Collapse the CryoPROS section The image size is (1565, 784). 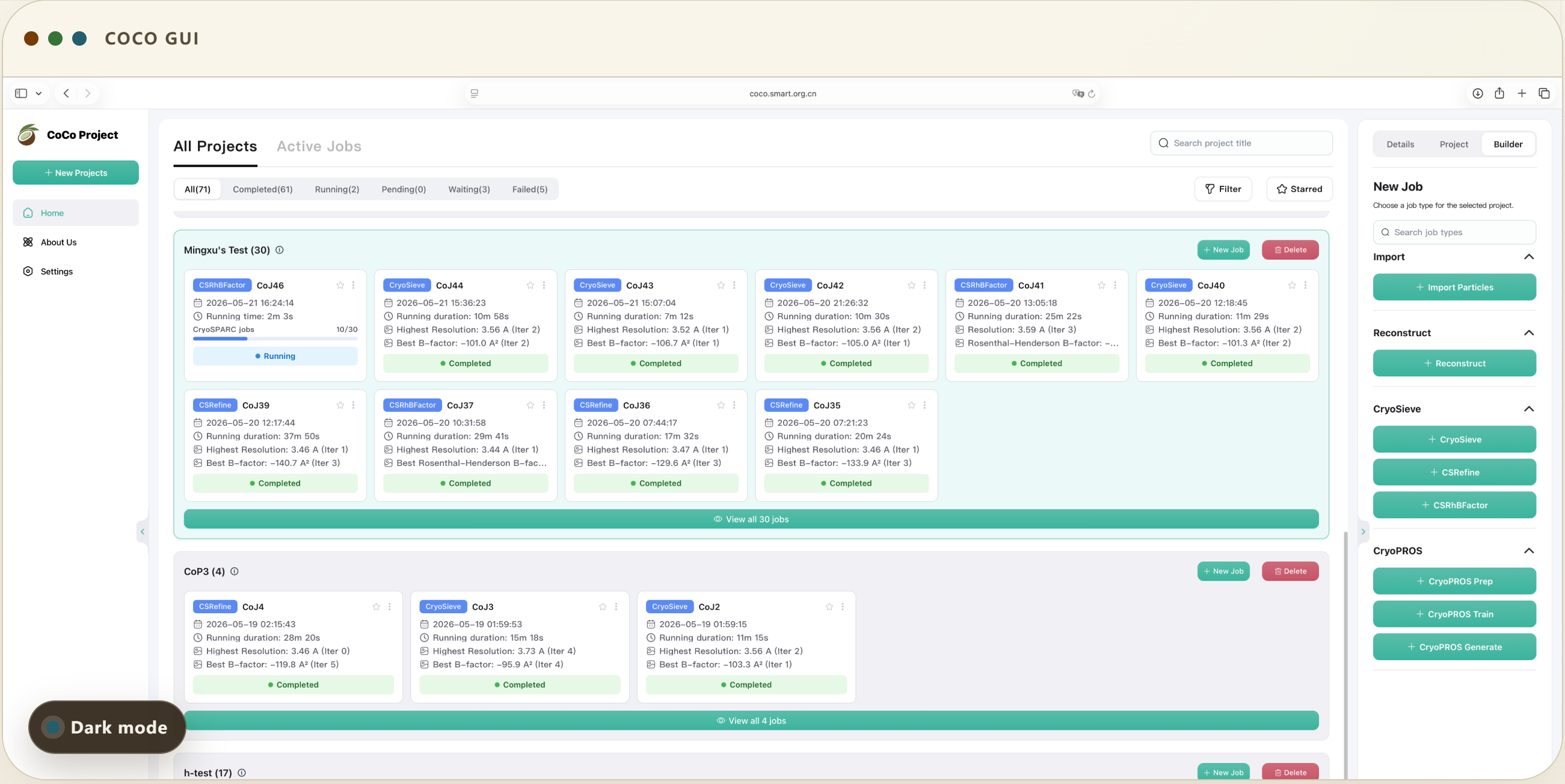(1529, 551)
